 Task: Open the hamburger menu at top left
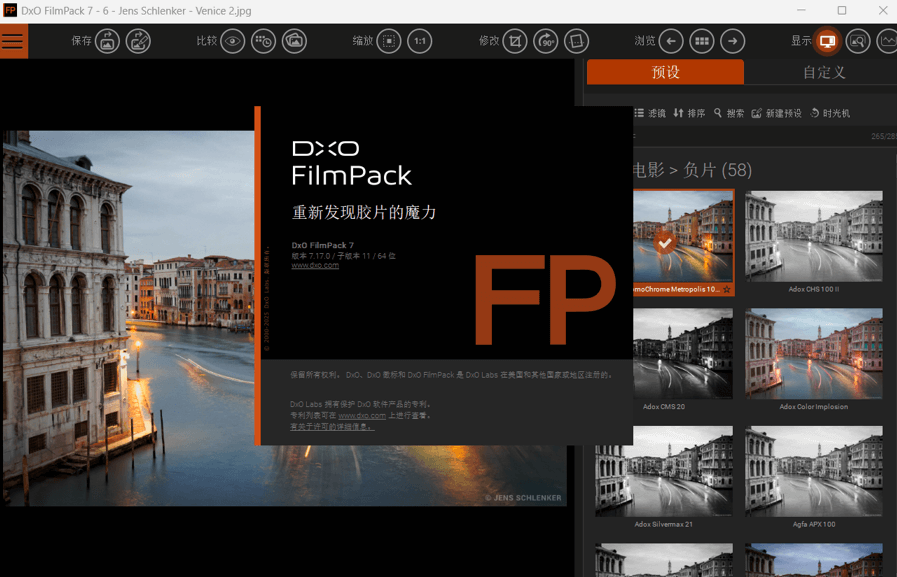click(x=14, y=41)
